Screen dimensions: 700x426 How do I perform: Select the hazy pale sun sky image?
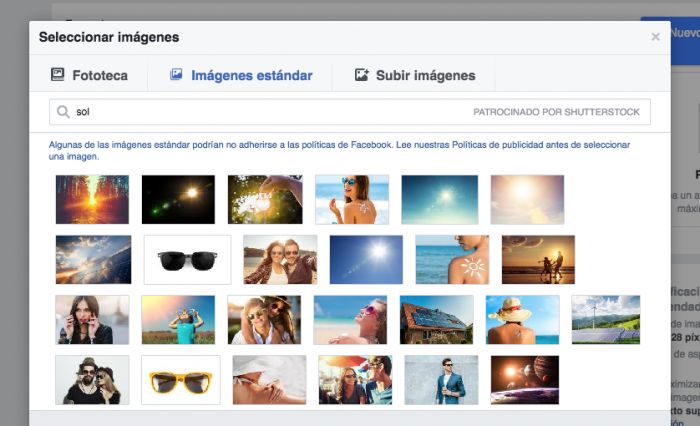pos(527,200)
